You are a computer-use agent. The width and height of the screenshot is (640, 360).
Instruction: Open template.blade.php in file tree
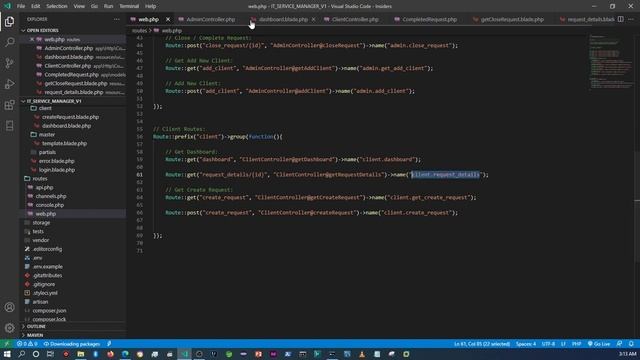pyautogui.click(x=64, y=143)
